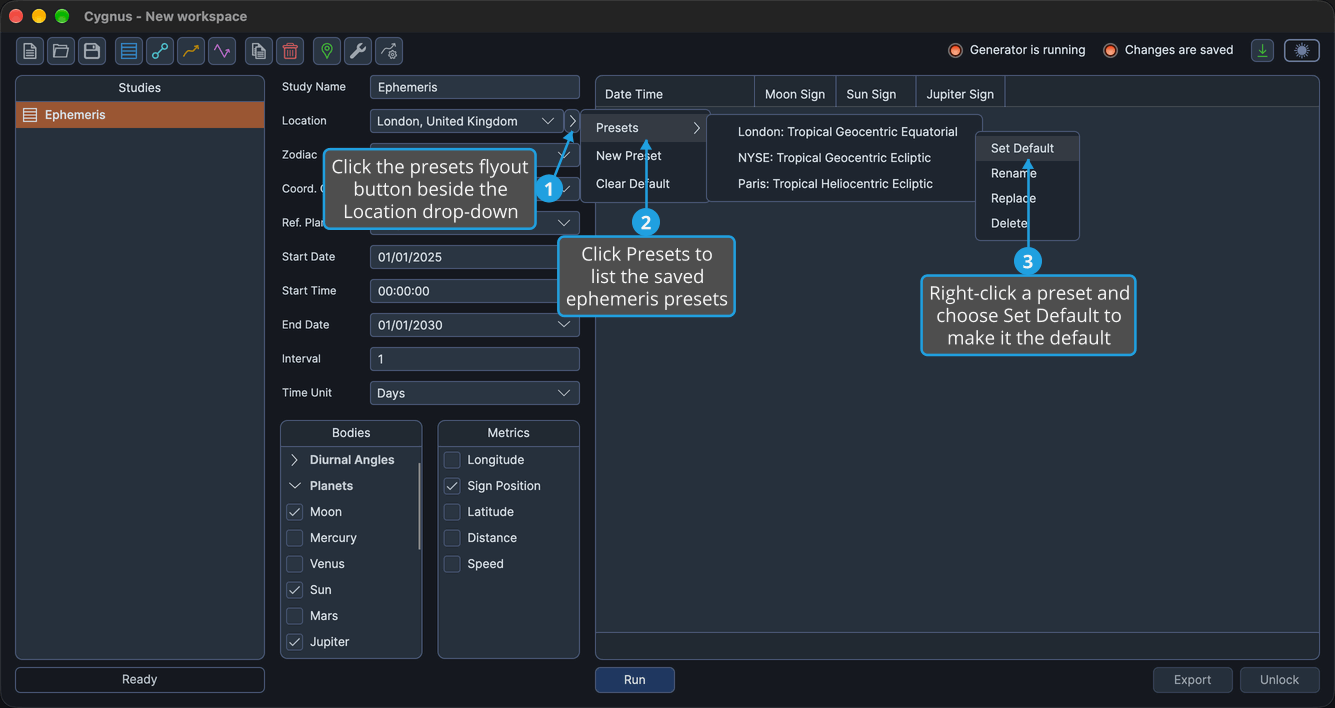Add an Ephemeris table study from the toolbar
This screenshot has width=1335, height=708.
pyautogui.click(x=129, y=51)
